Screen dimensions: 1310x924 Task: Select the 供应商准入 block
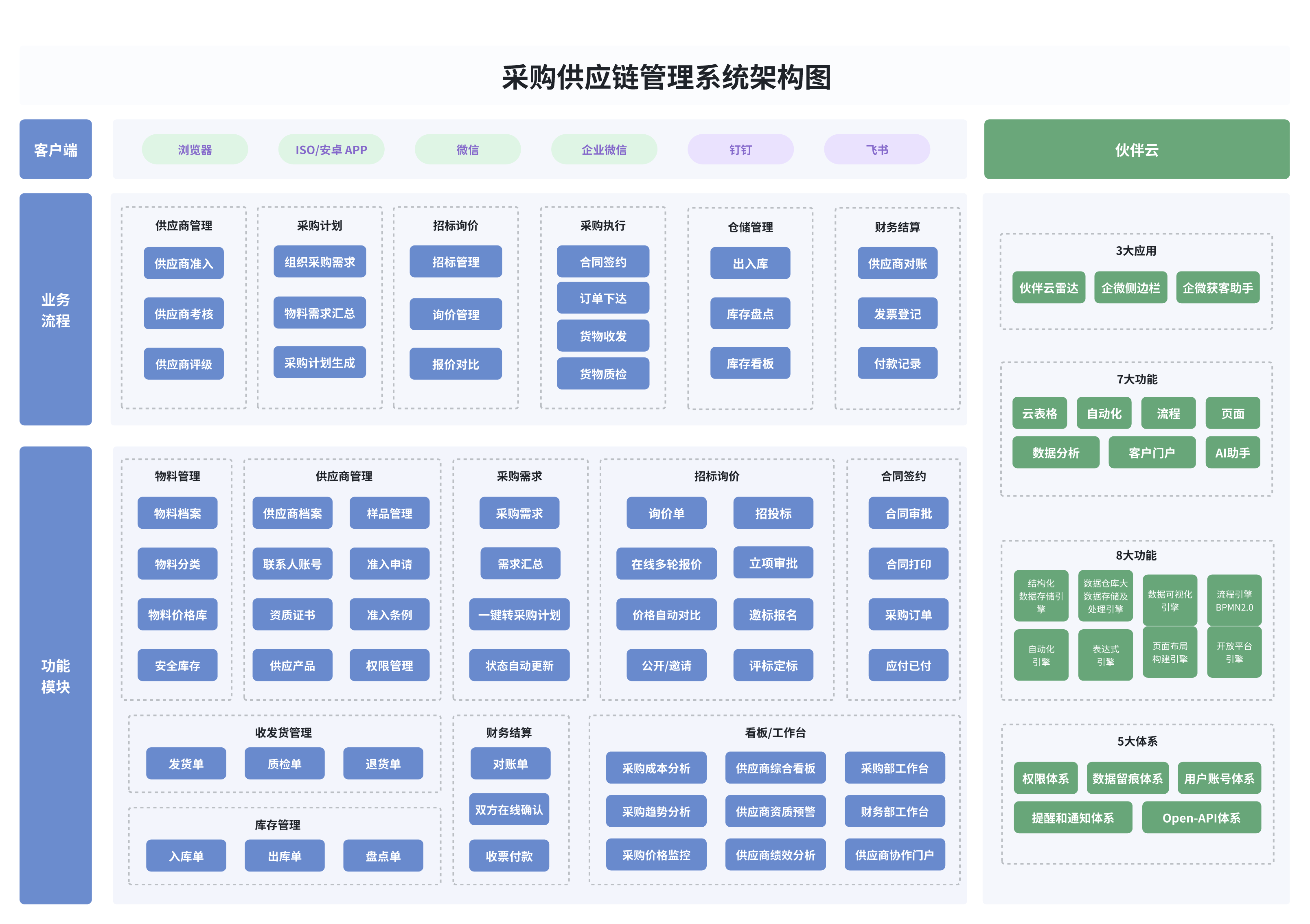click(183, 263)
